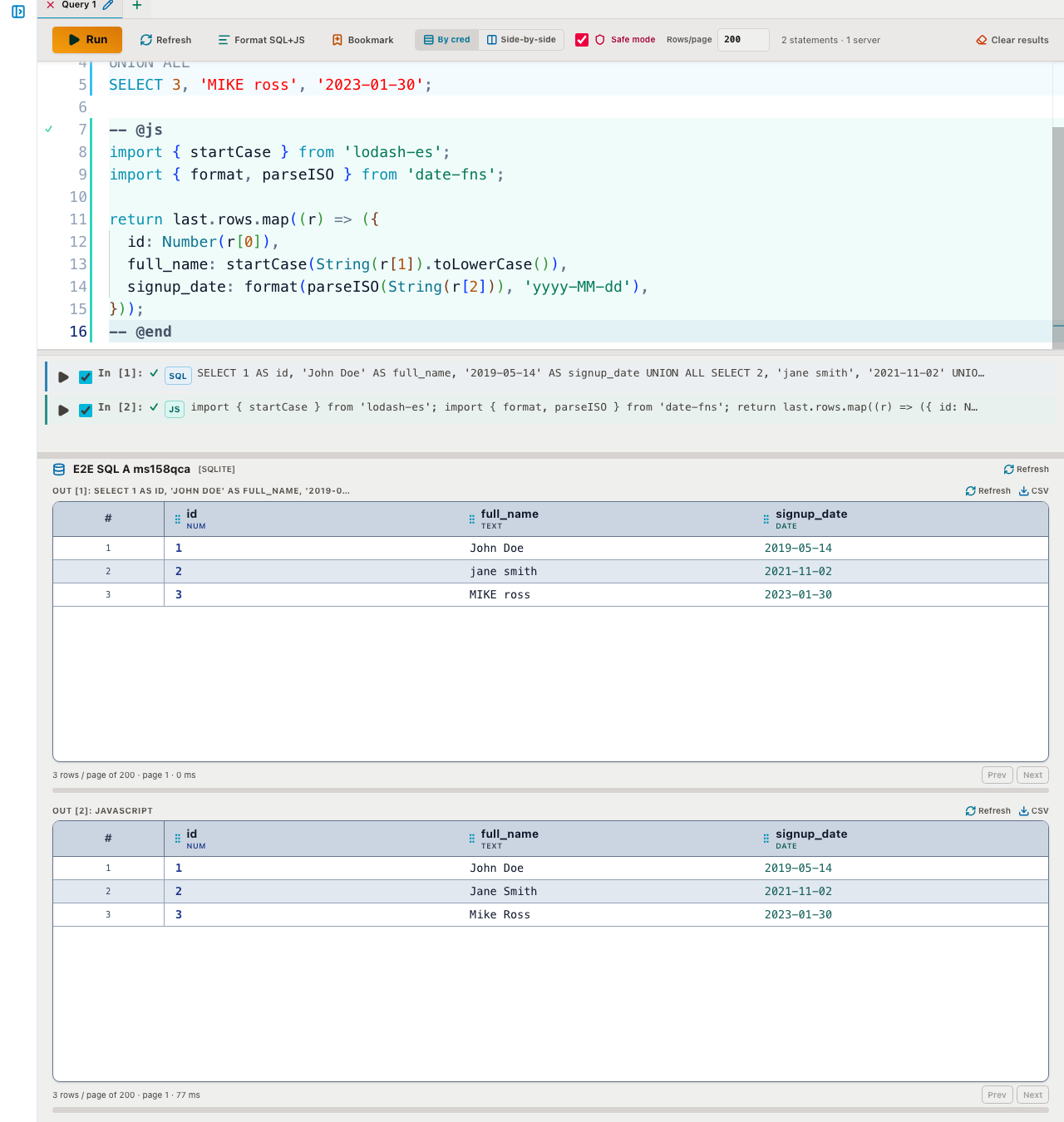The width and height of the screenshot is (1064, 1122).
Task: Expand the In [2] statement row
Action: tap(63, 411)
